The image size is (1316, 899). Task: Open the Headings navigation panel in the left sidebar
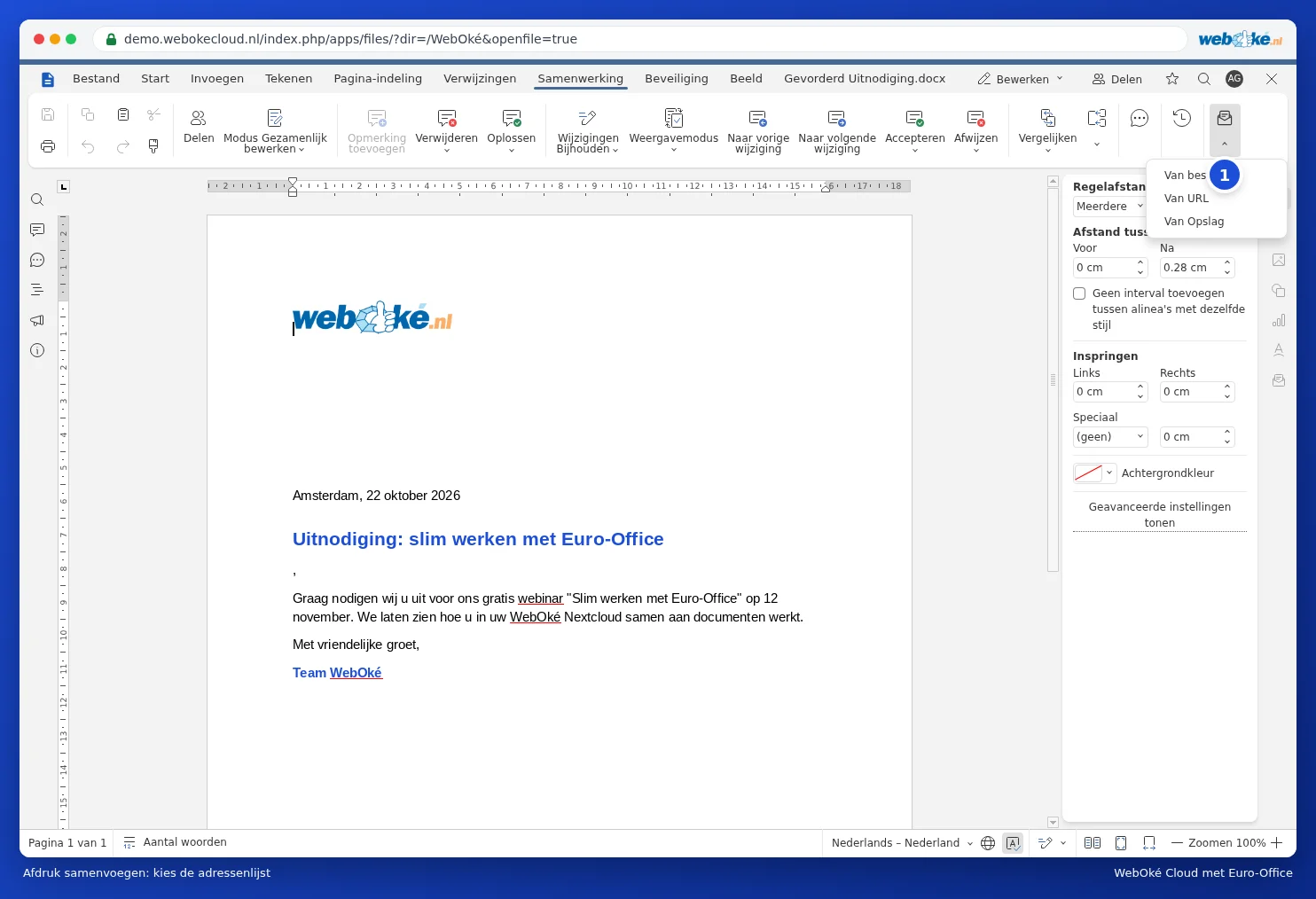click(x=37, y=290)
